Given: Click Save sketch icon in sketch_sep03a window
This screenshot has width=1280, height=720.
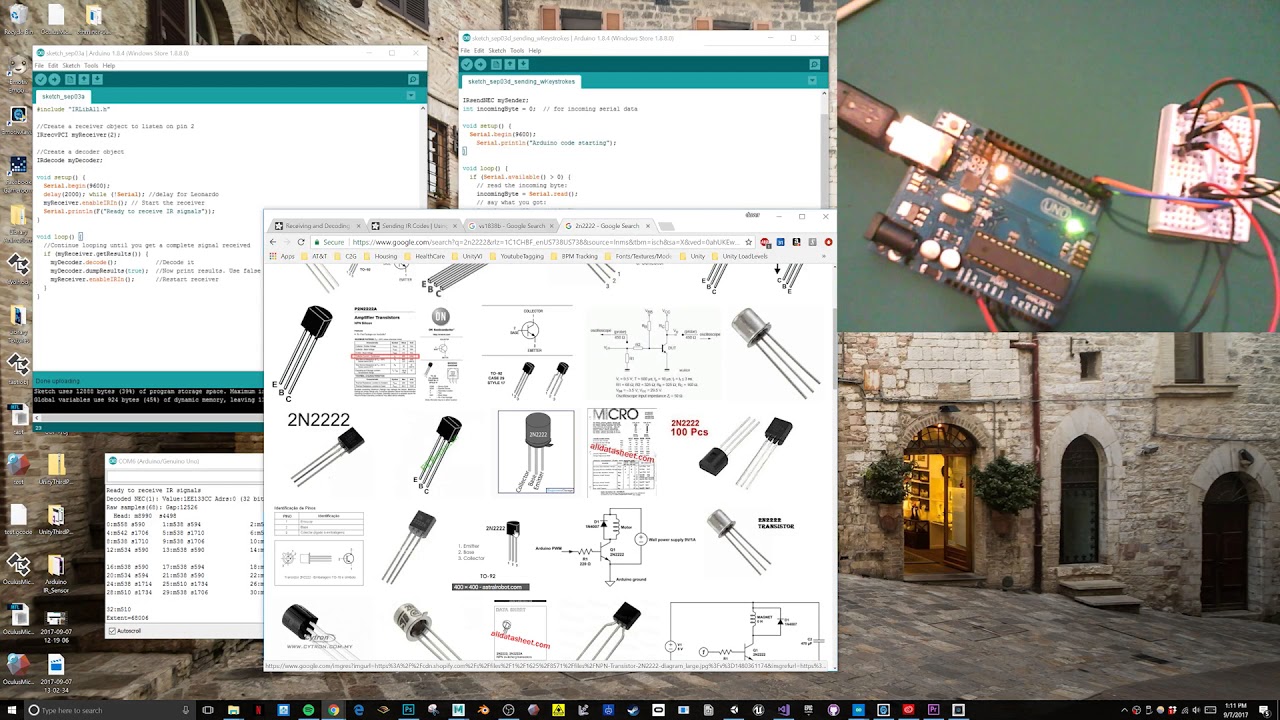Looking at the screenshot, I should (97, 79).
